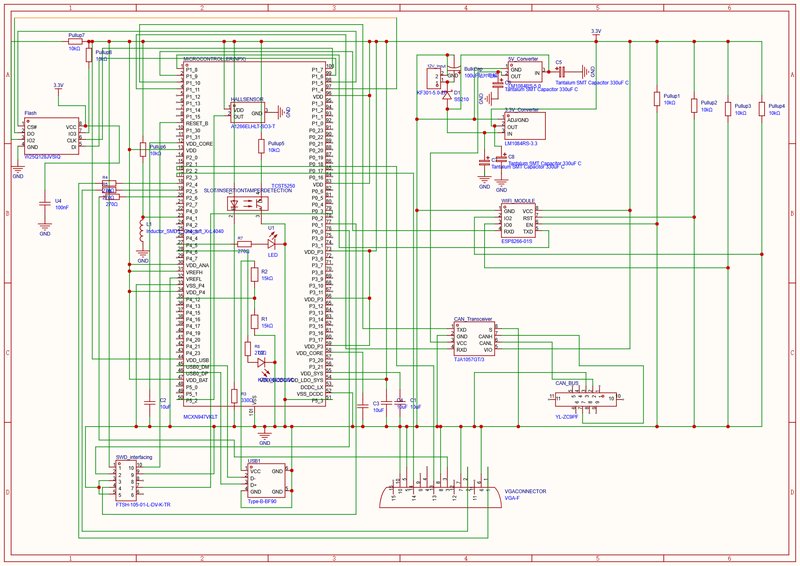Select the Pullup5 resistor symbol
The height and width of the screenshot is (566, 800).
pos(261,146)
